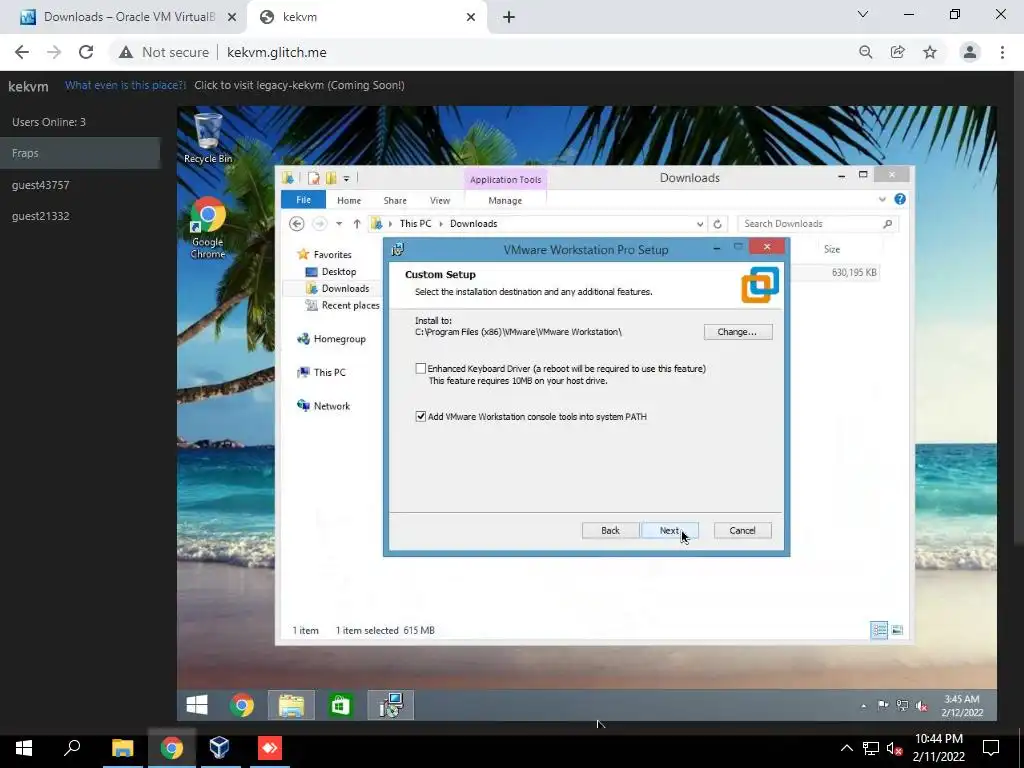
Task: Open the Manage ribbon tab
Action: [505, 200]
